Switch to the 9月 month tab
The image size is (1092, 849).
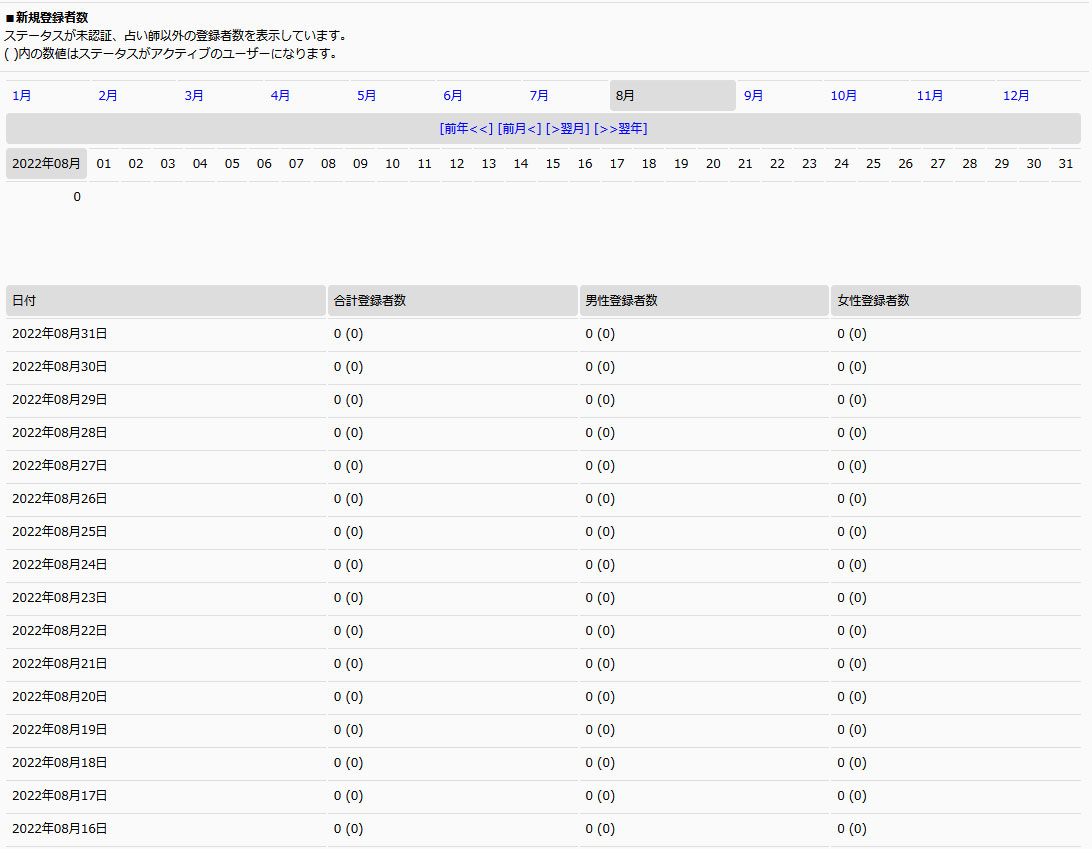point(754,96)
